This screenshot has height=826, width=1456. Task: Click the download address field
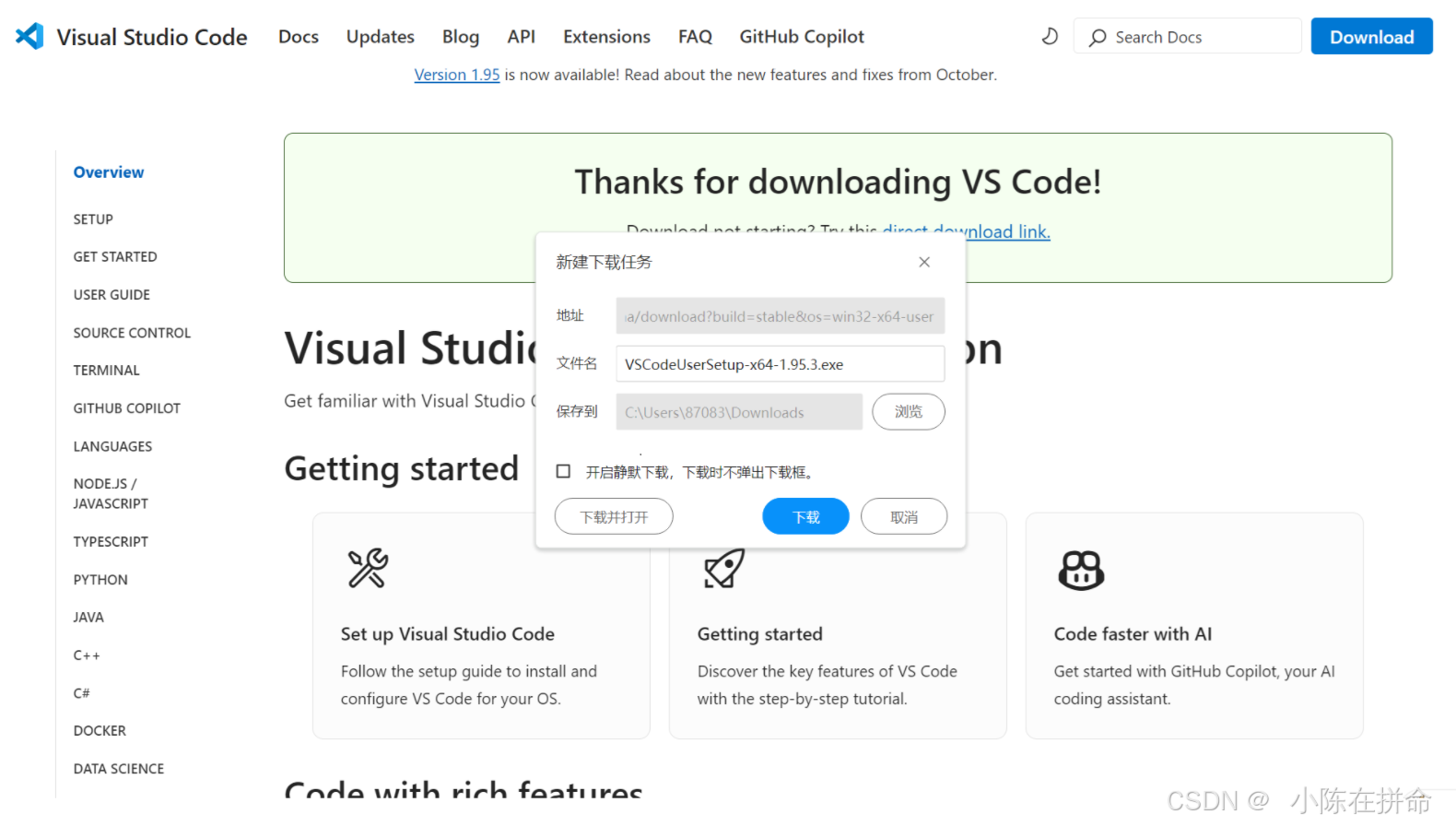tap(780, 315)
